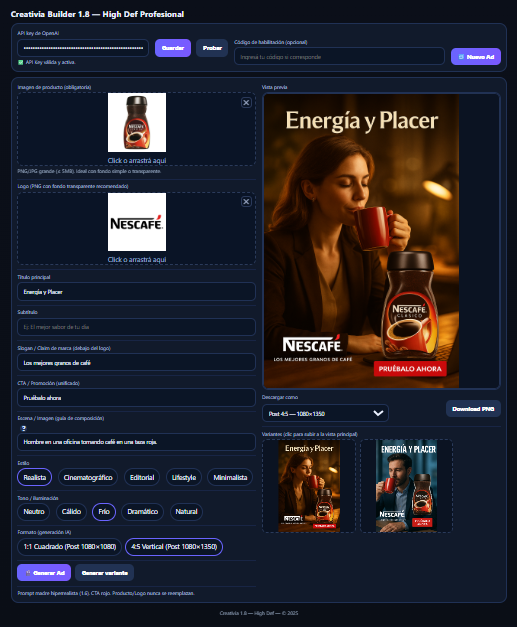517x627 pixels.
Task: Choose the Natural lighting tone
Action: (186, 512)
